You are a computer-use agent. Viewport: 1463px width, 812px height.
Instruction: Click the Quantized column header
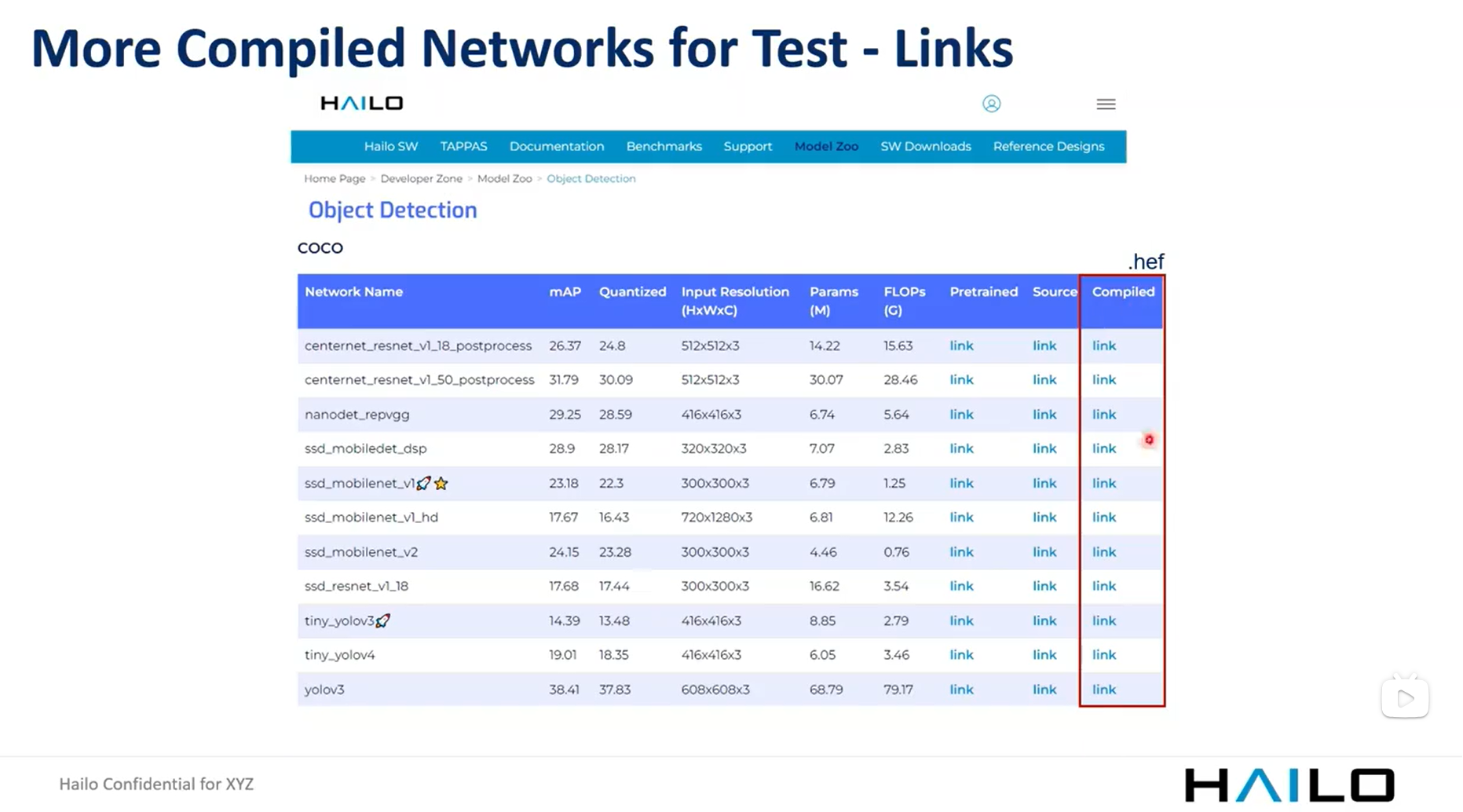(632, 291)
